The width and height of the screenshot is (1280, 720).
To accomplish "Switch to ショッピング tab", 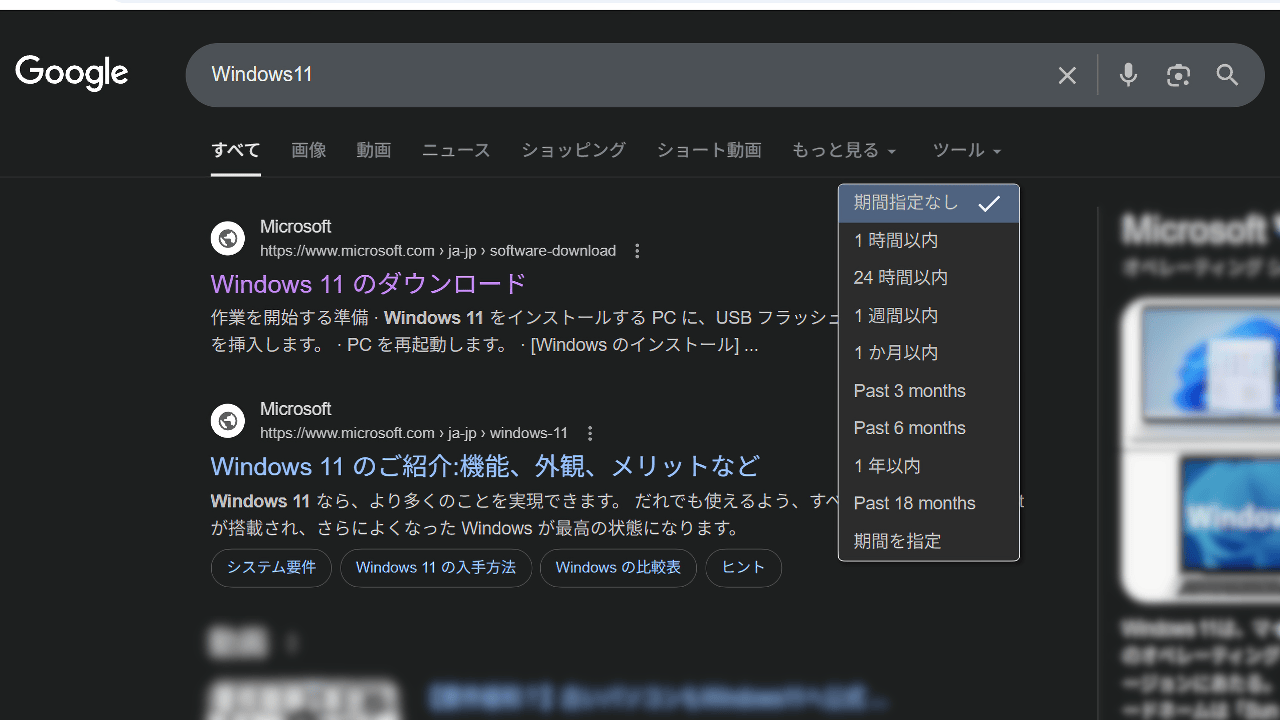I will 574,150.
